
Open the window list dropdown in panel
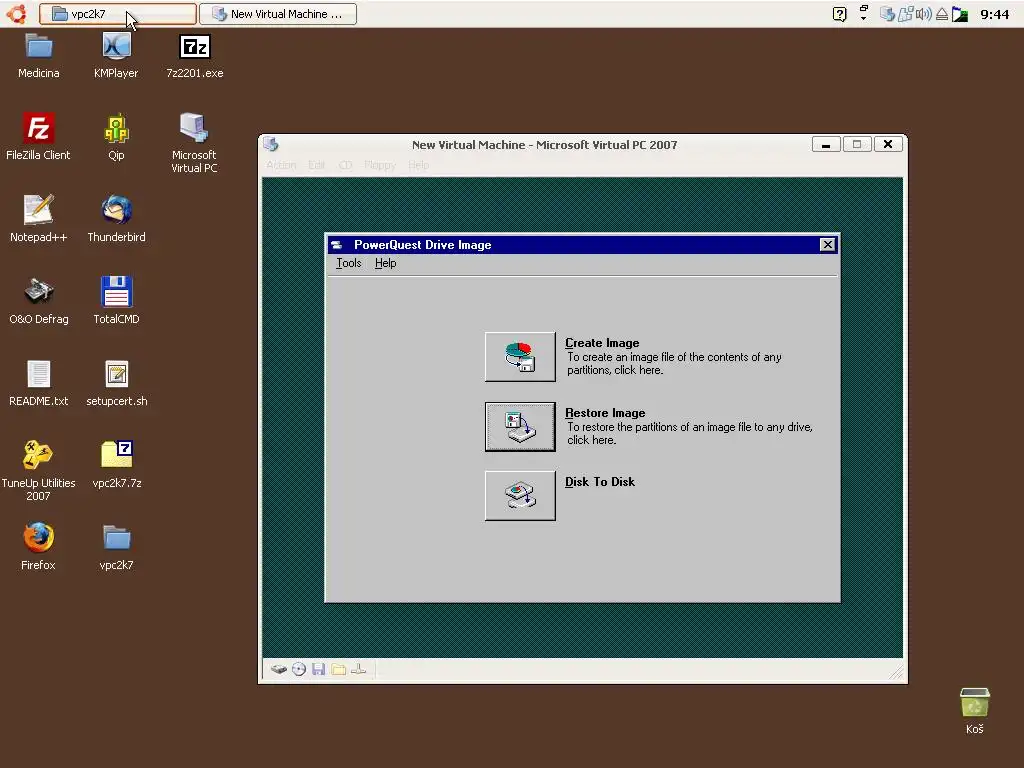pos(863,13)
